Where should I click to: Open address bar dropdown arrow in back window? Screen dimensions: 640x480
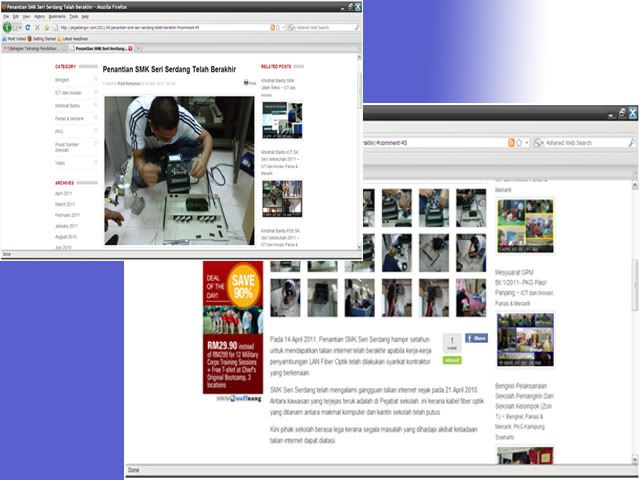point(527,142)
